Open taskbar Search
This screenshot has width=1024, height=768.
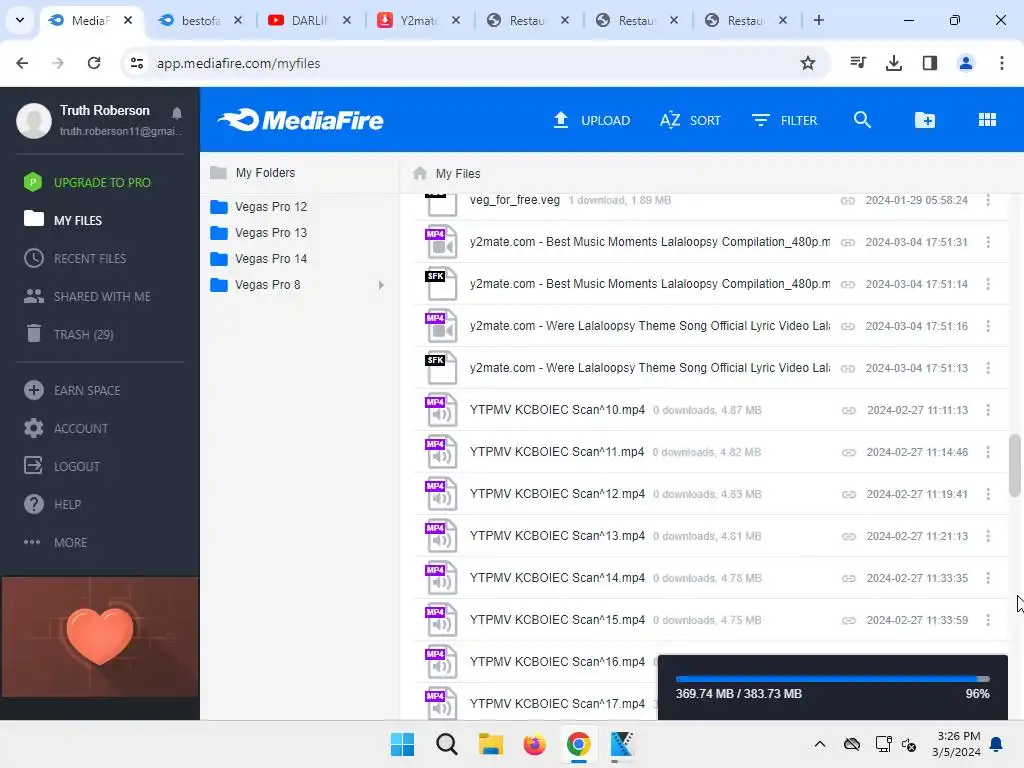click(x=447, y=744)
